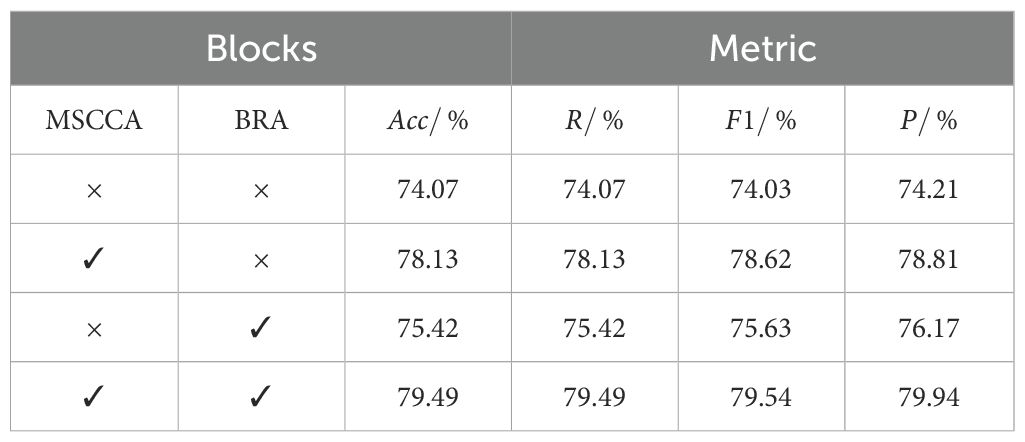Select the Blocks header cell
The width and height of the screenshot is (1025, 442).
pos(261,48)
